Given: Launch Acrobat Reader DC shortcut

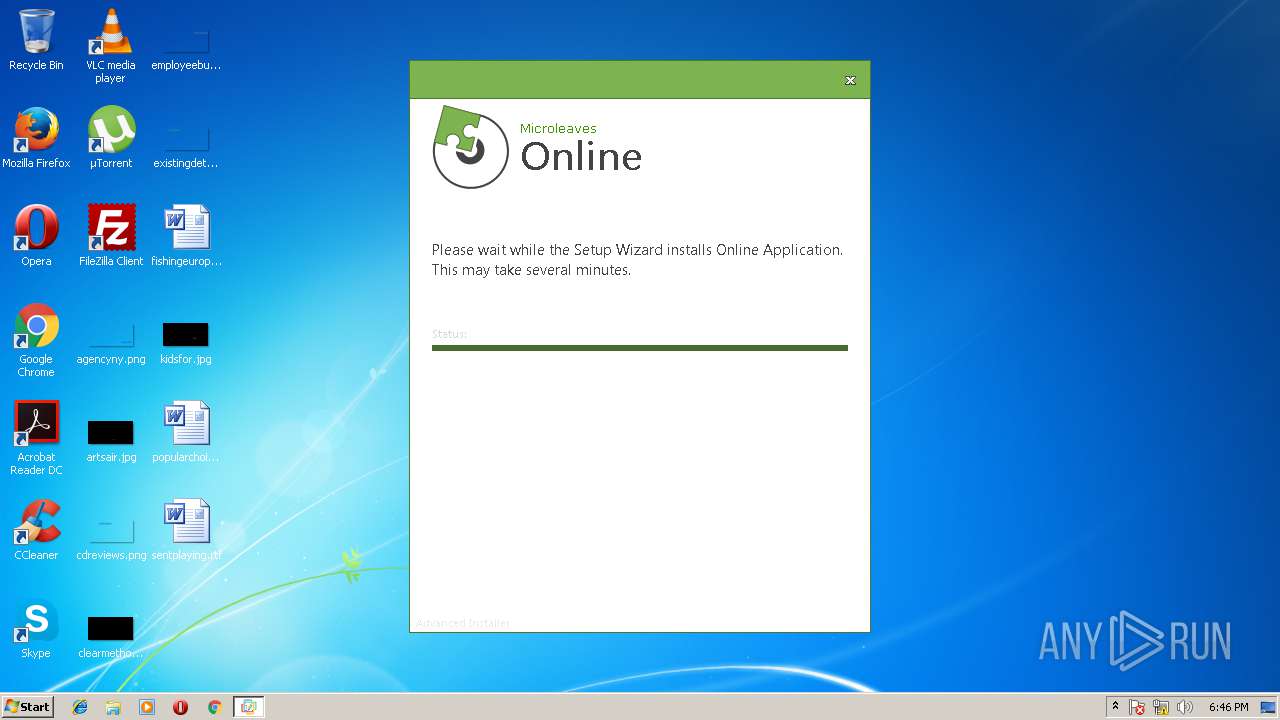Looking at the screenshot, I should click(x=36, y=438).
